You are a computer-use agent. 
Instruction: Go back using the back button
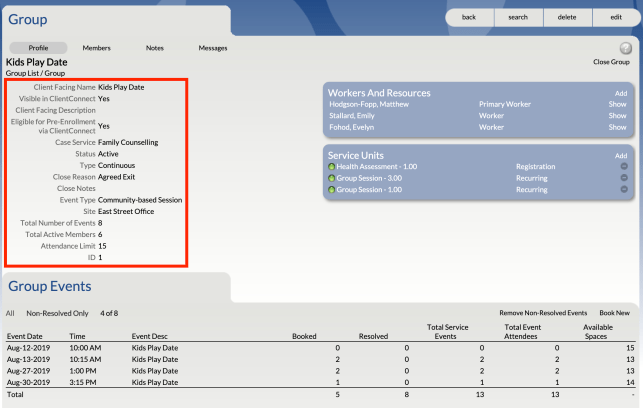click(x=469, y=17)
